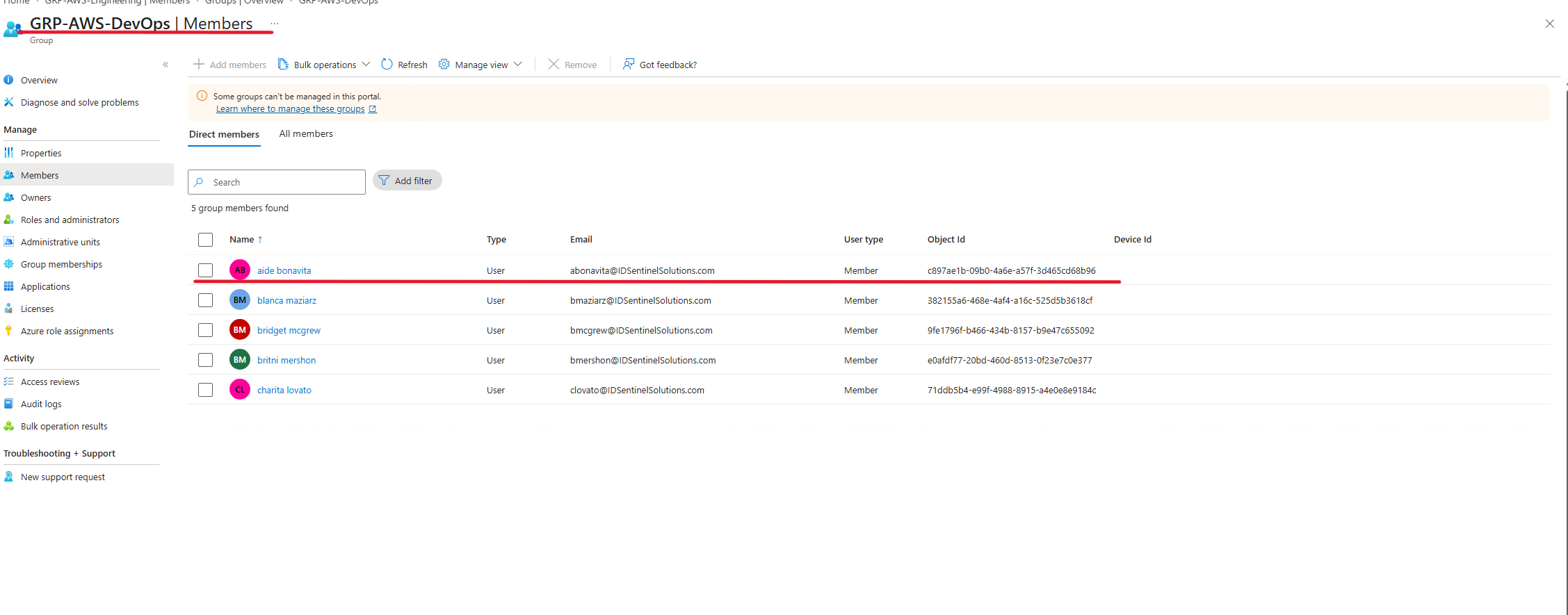
Task: Click the Roles and administrators icon
Action: (x=8, y=220)
